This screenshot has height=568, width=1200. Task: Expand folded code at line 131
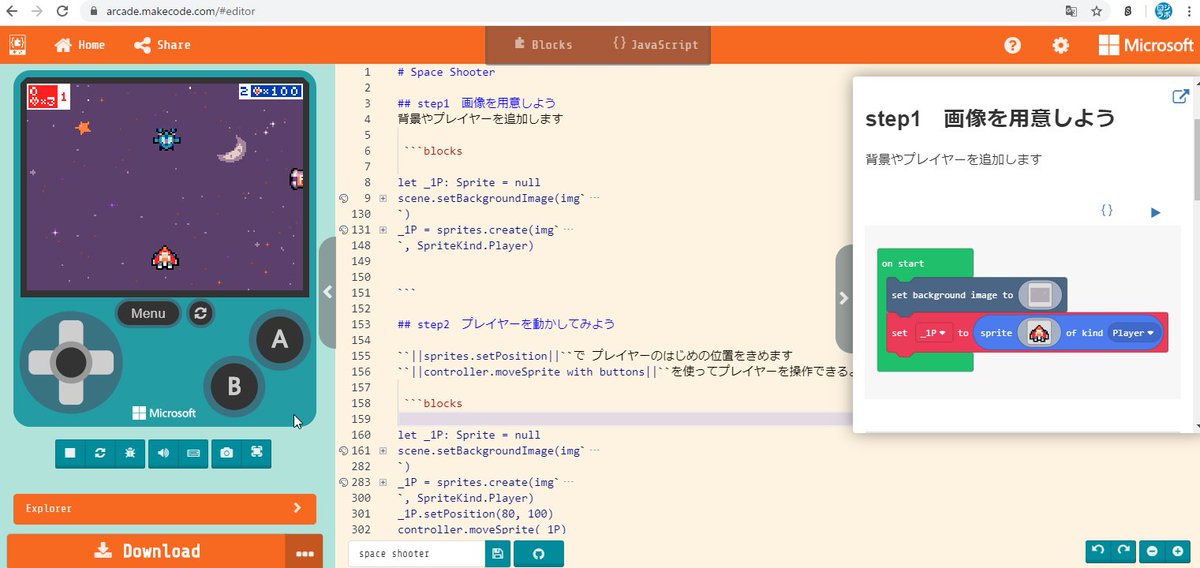(x=383, y=230)
